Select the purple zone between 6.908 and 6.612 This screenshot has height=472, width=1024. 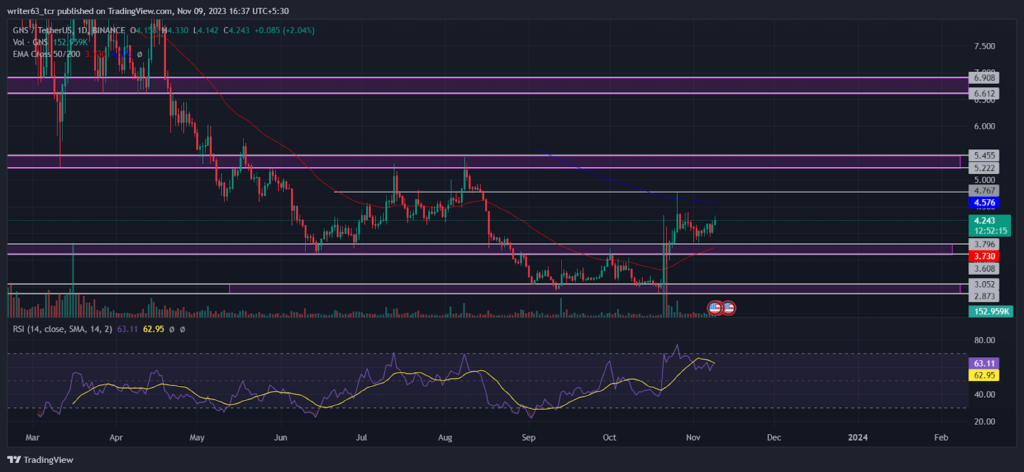tap(487, 86)
